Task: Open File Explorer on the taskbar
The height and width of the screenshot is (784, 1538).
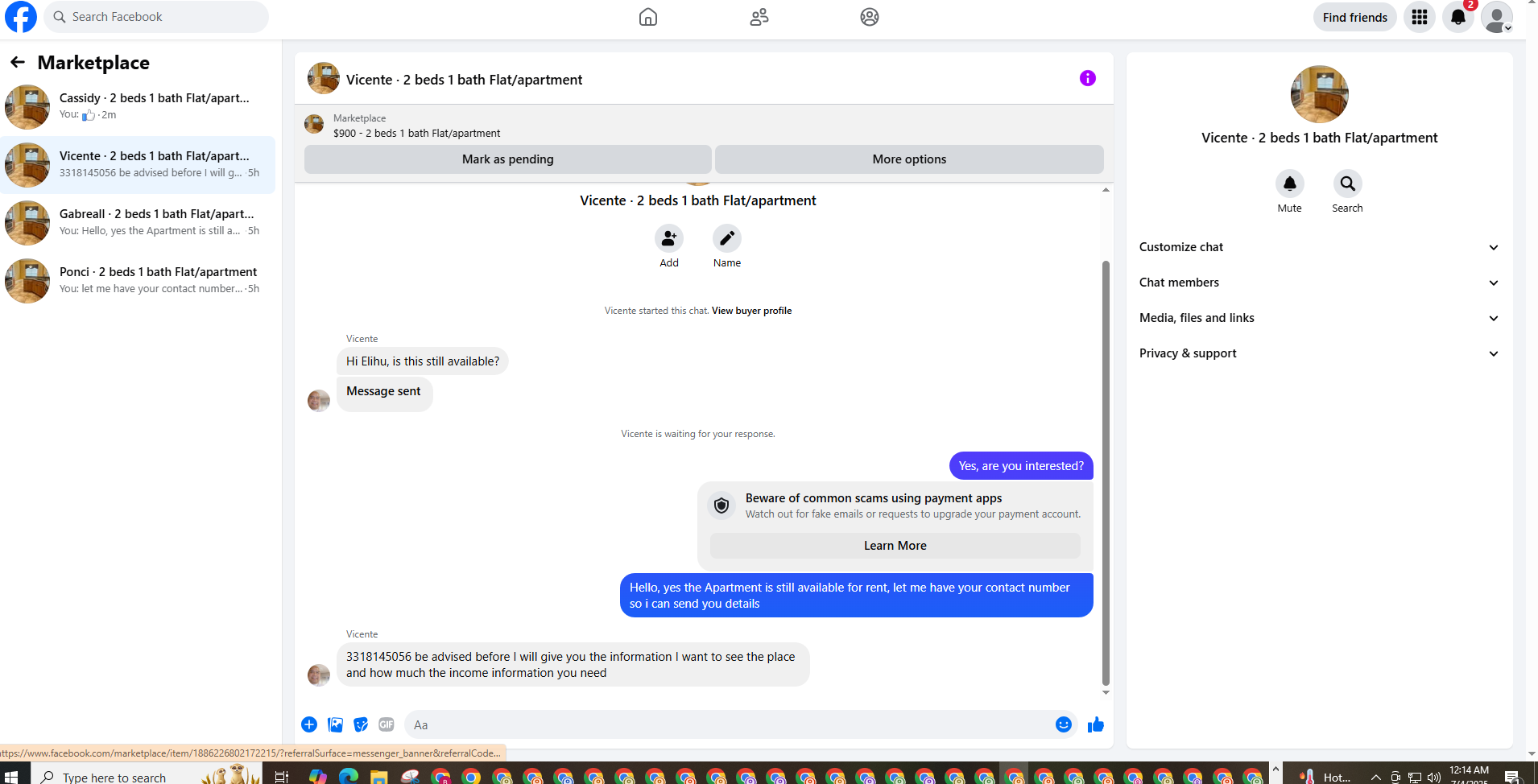Action: point(379,776)
